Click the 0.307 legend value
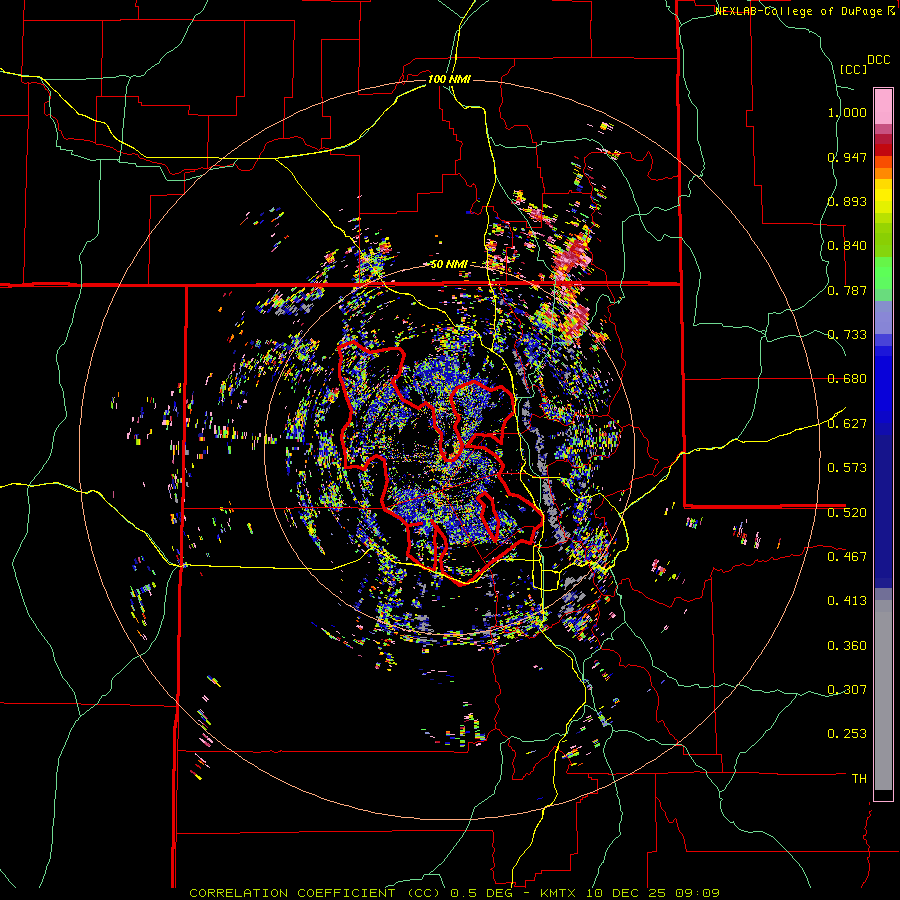 click(x=847, y=689)
